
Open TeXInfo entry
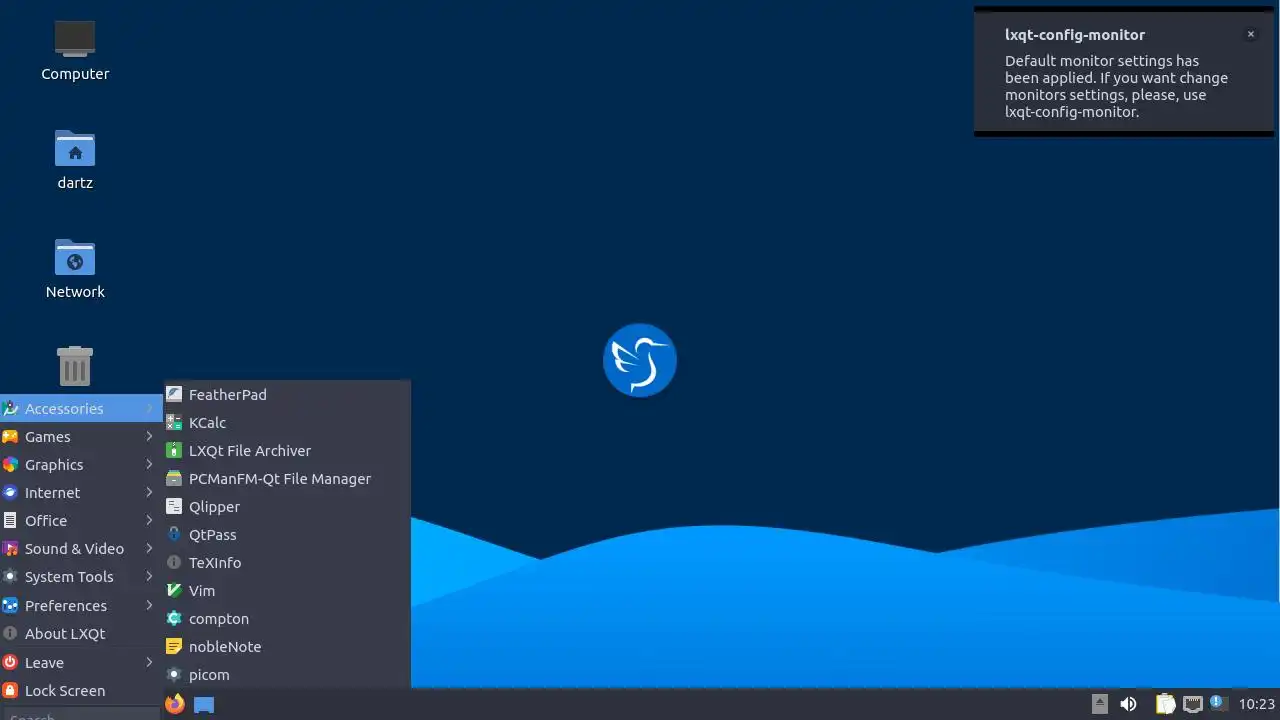[x=287, y=562]
